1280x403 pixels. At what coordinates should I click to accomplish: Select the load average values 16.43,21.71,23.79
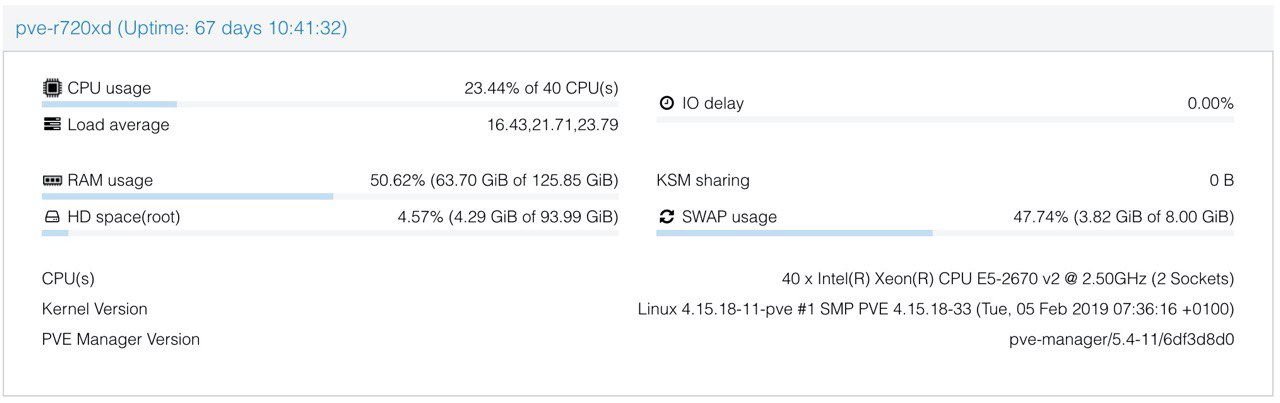[x=552, y=125]
